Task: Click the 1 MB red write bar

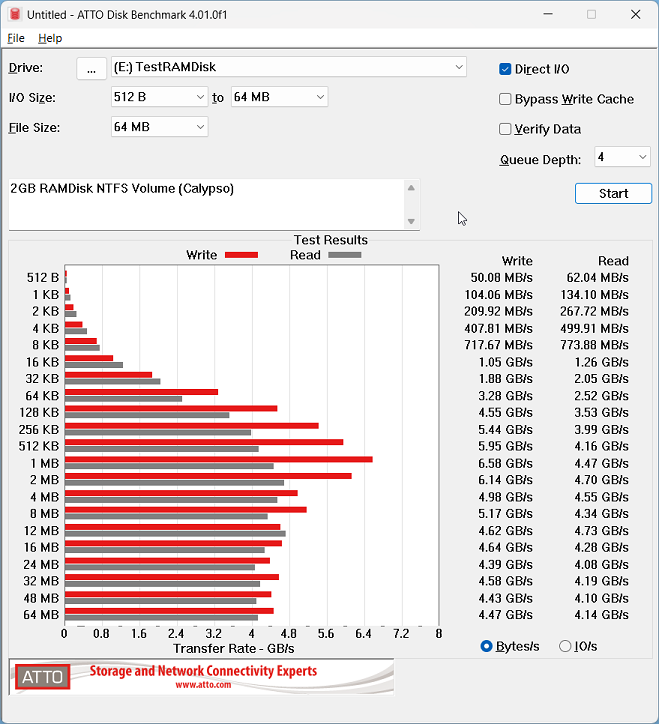Action: tap(218, 459)
